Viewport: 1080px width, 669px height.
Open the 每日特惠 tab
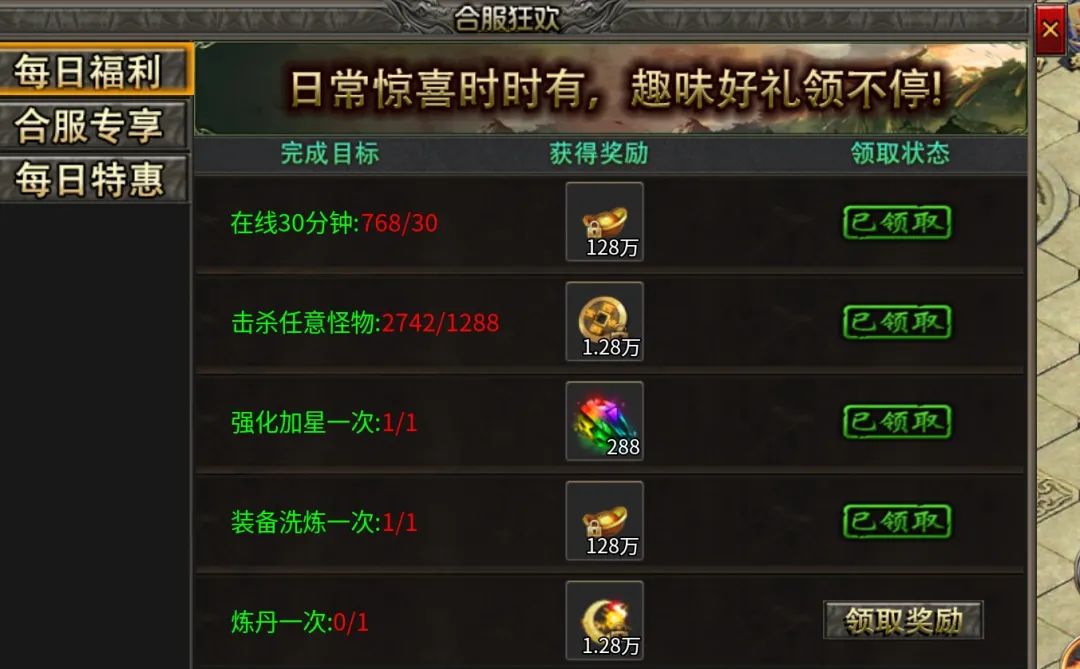tap(94, 179)
